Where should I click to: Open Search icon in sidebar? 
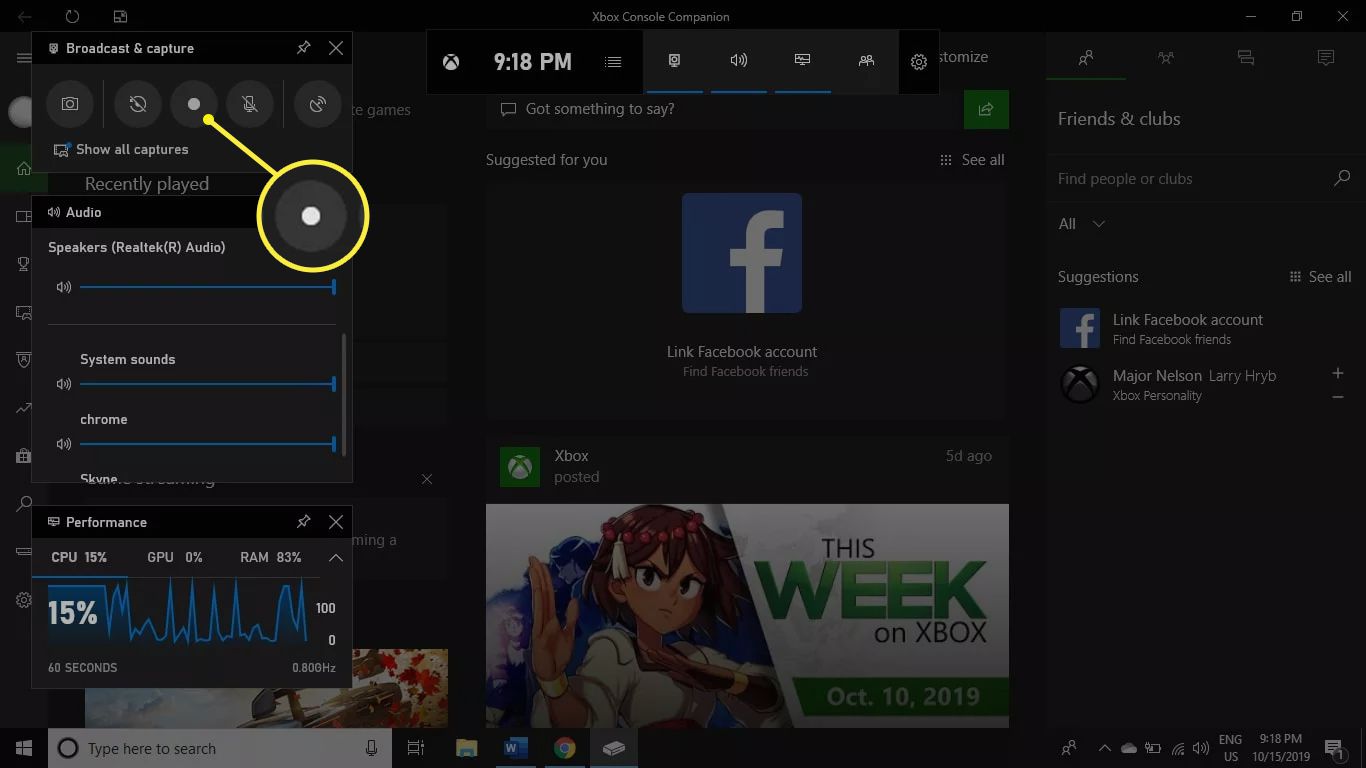click(x=24, y=504)
